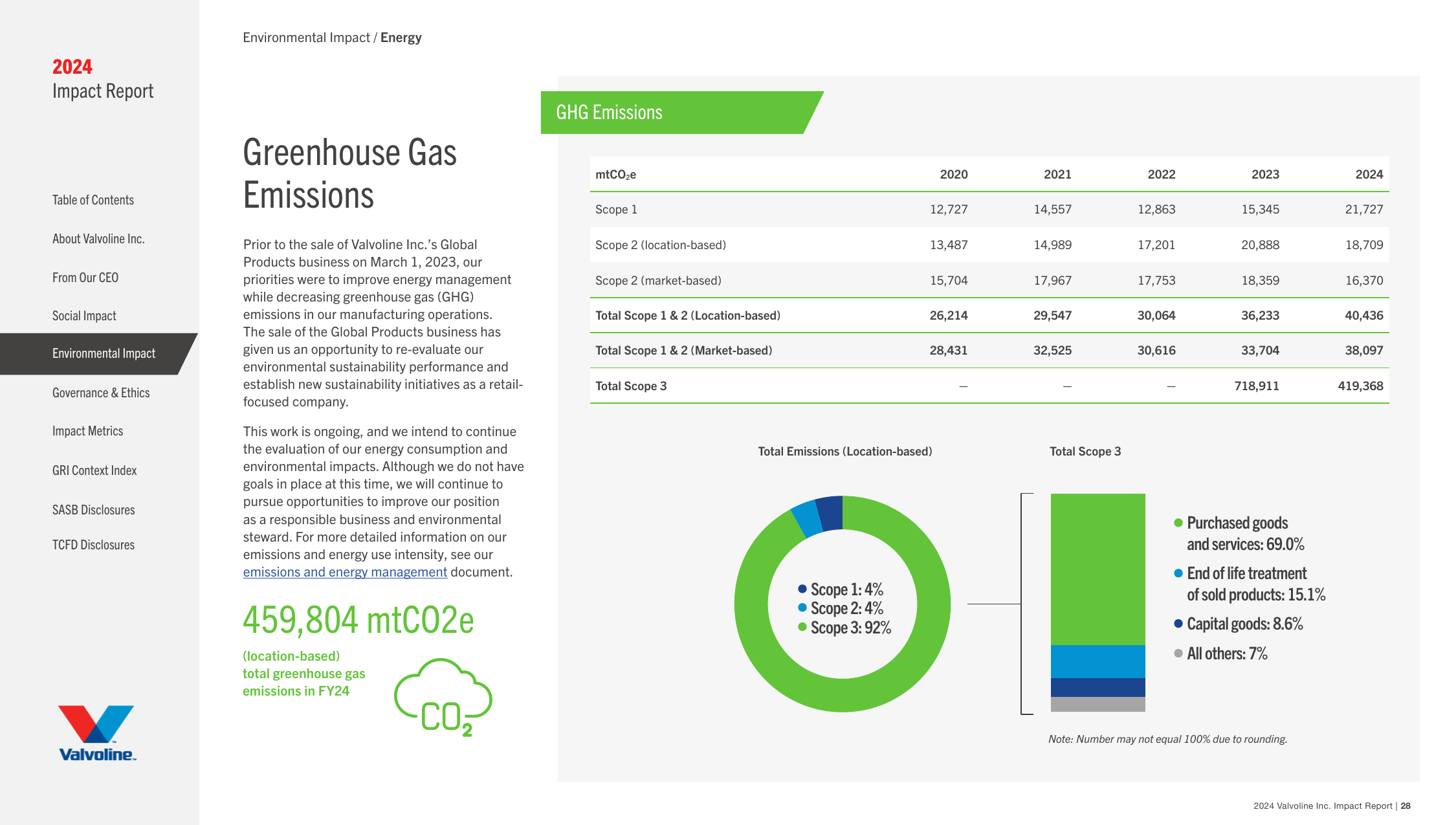Click End of life treatment legend entry
The image size is (1456, 825).
1250,584
